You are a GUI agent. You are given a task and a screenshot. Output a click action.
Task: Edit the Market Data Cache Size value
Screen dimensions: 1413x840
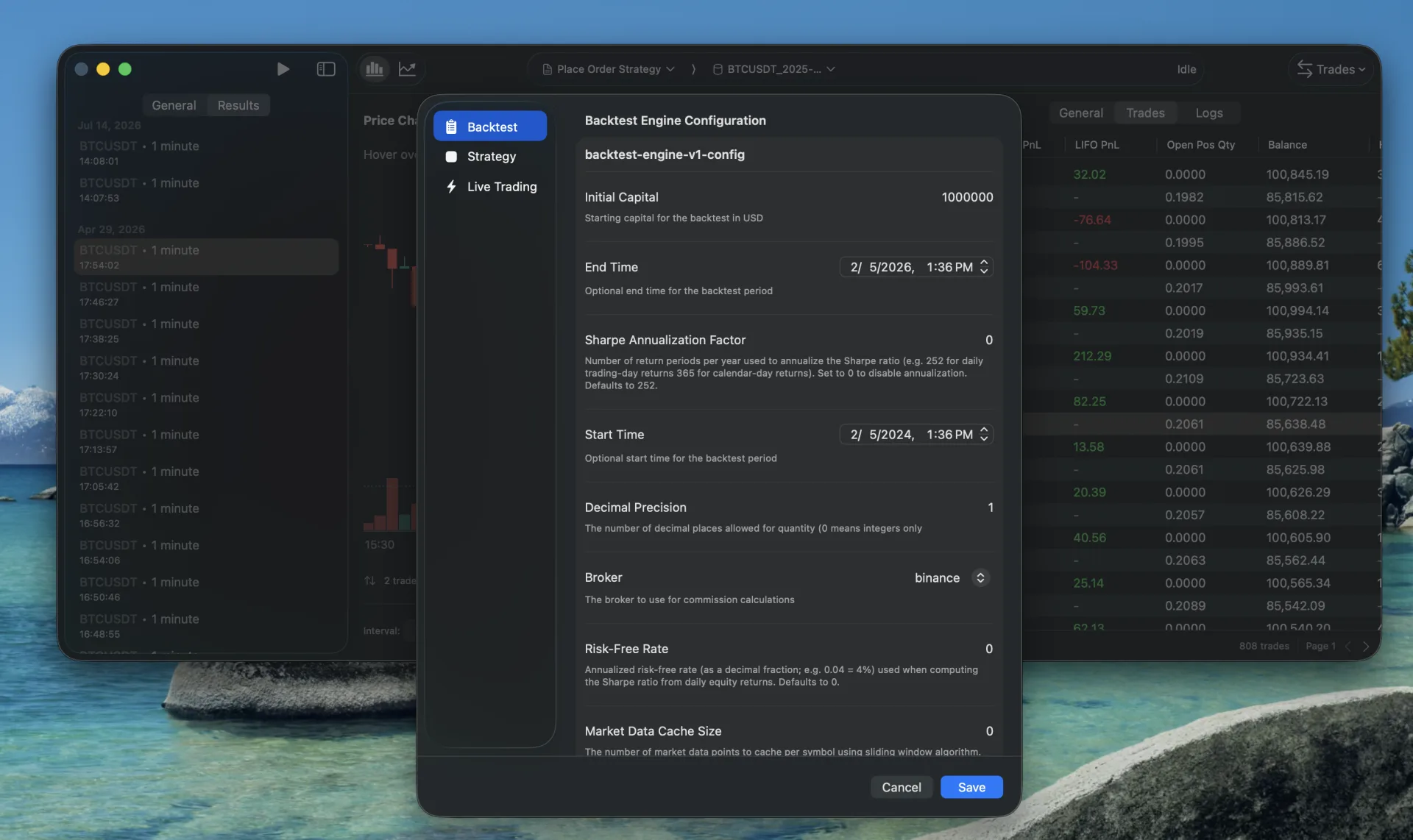tap(989, 731)
